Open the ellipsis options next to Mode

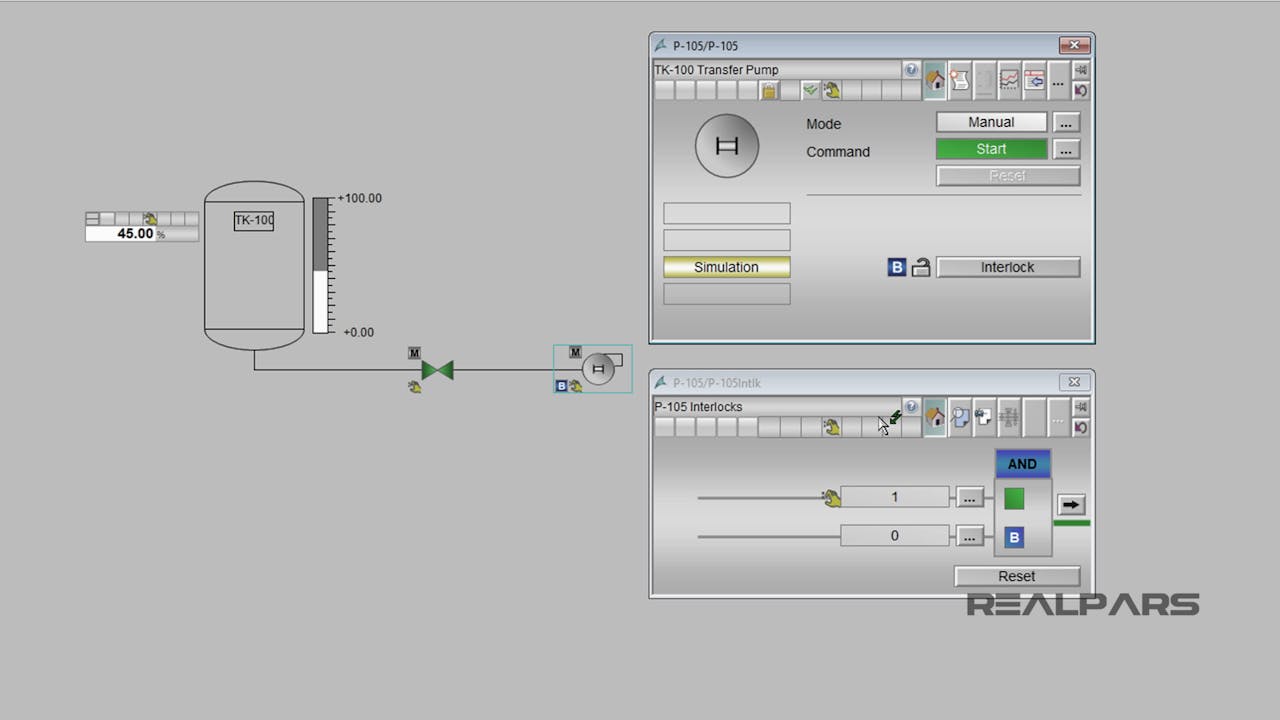click(x=1065, y=122)
